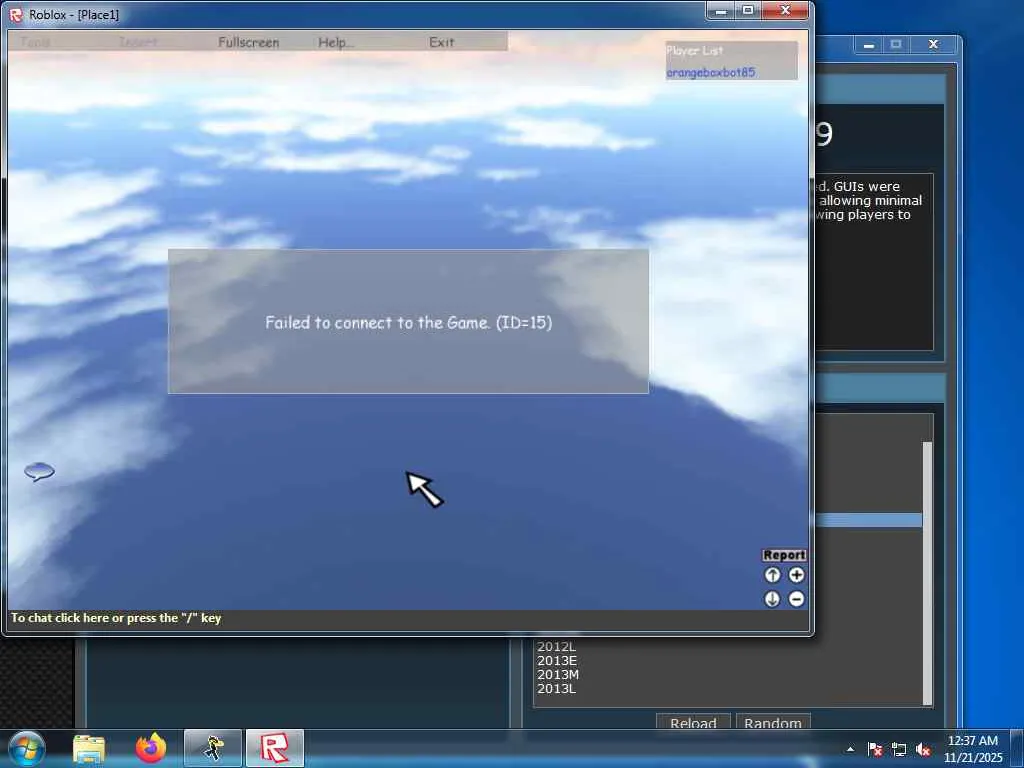Select player orangeboxbot85 in Player List
Screen dimensions: 1024x768
pyautogui.click(x=711, y=72)
